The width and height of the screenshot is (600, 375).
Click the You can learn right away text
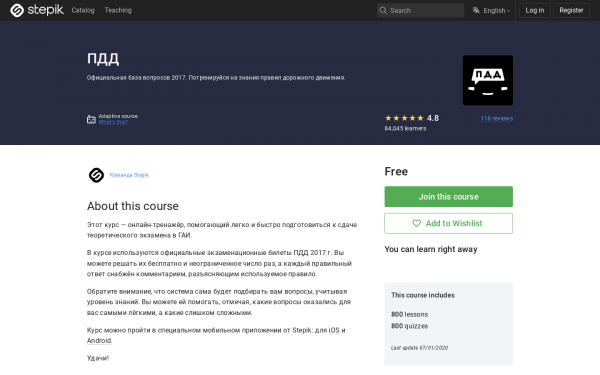pyautogui.click(x=431, y=249)
